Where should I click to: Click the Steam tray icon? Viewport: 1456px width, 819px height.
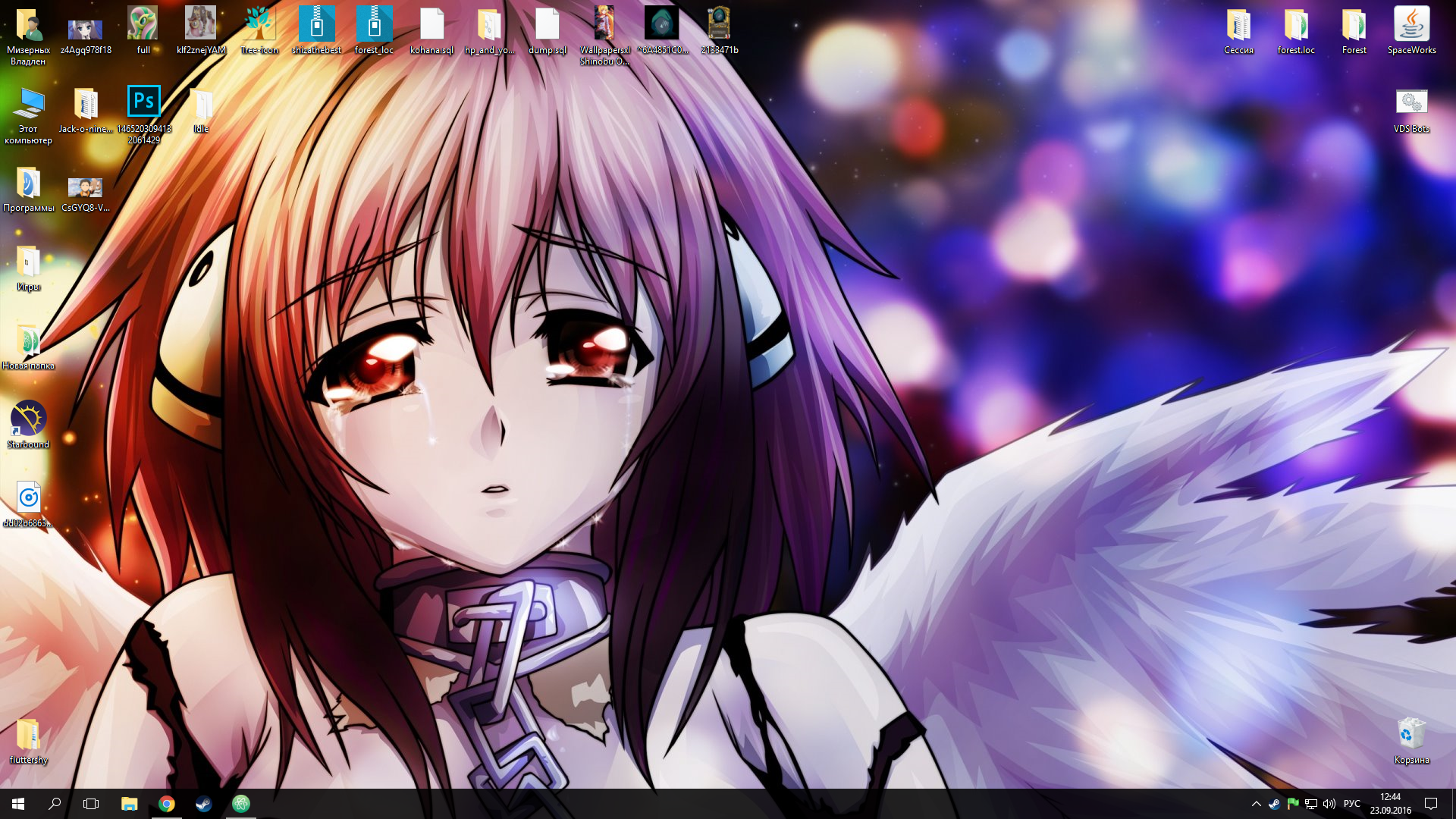point(1274,804)
